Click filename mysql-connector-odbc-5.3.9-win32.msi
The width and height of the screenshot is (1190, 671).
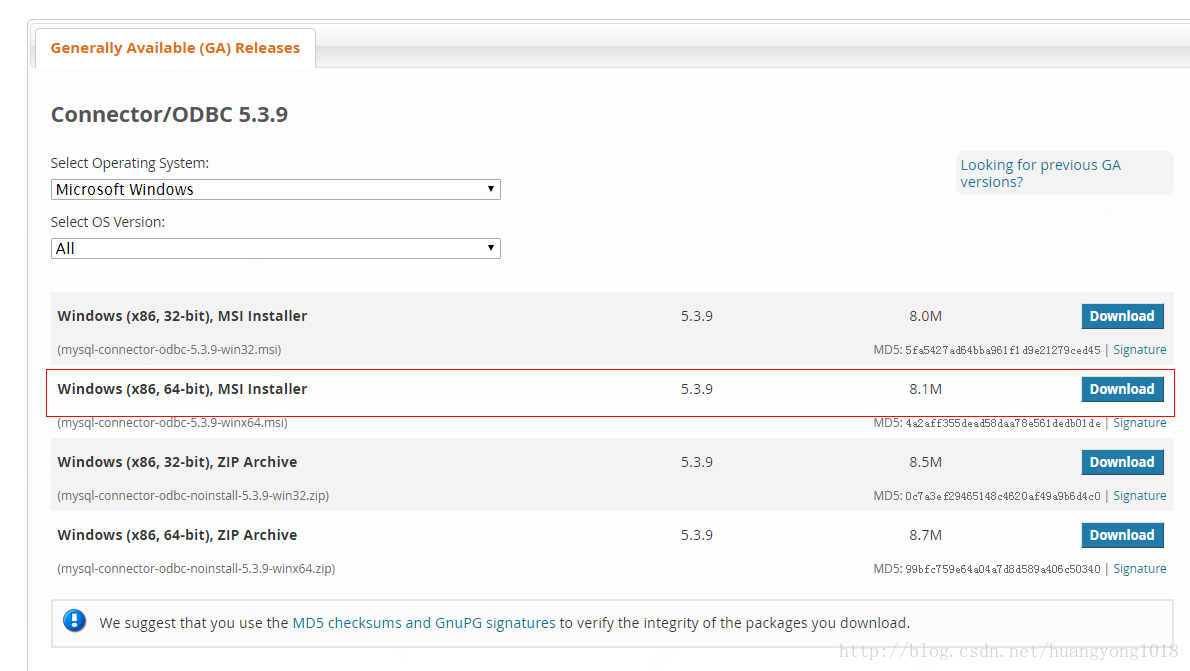169,349
